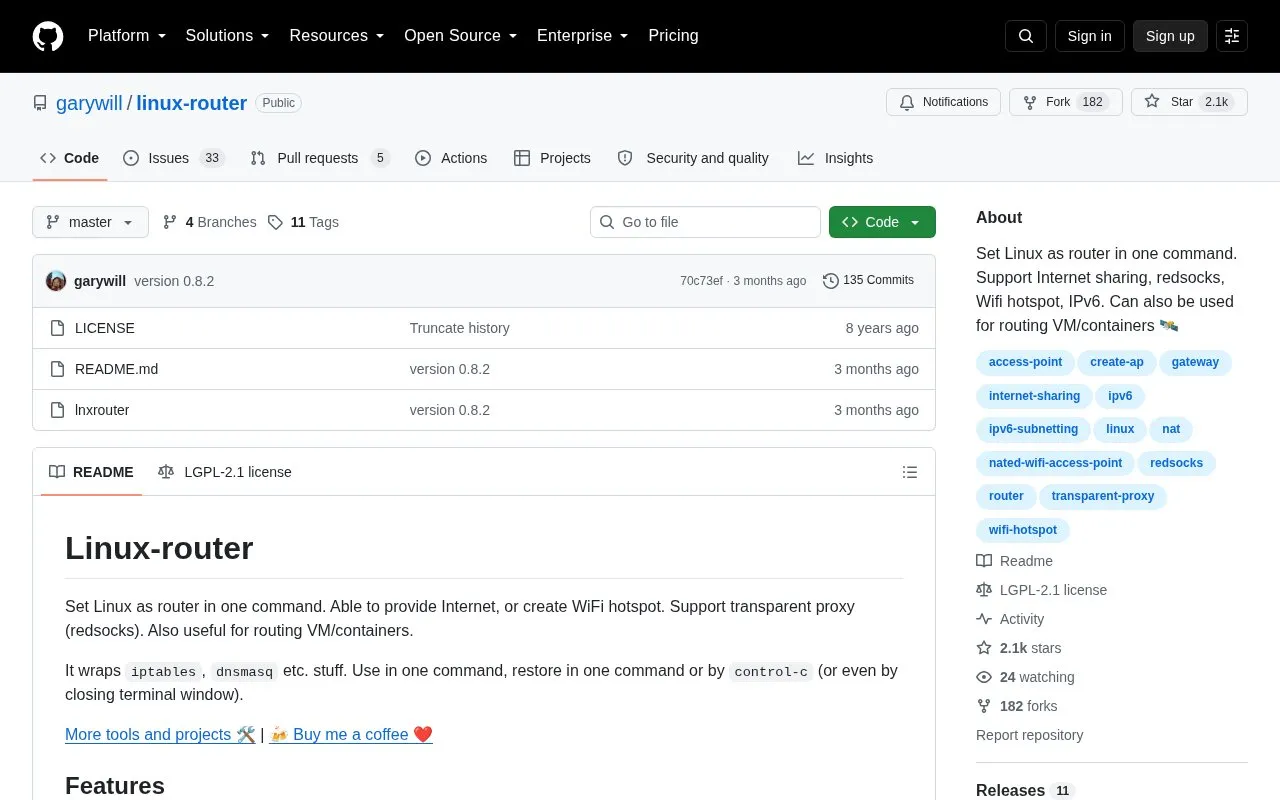1280x800 pixels.
Task: Click the garywill avatar in commit row
Action: [56, 281]
